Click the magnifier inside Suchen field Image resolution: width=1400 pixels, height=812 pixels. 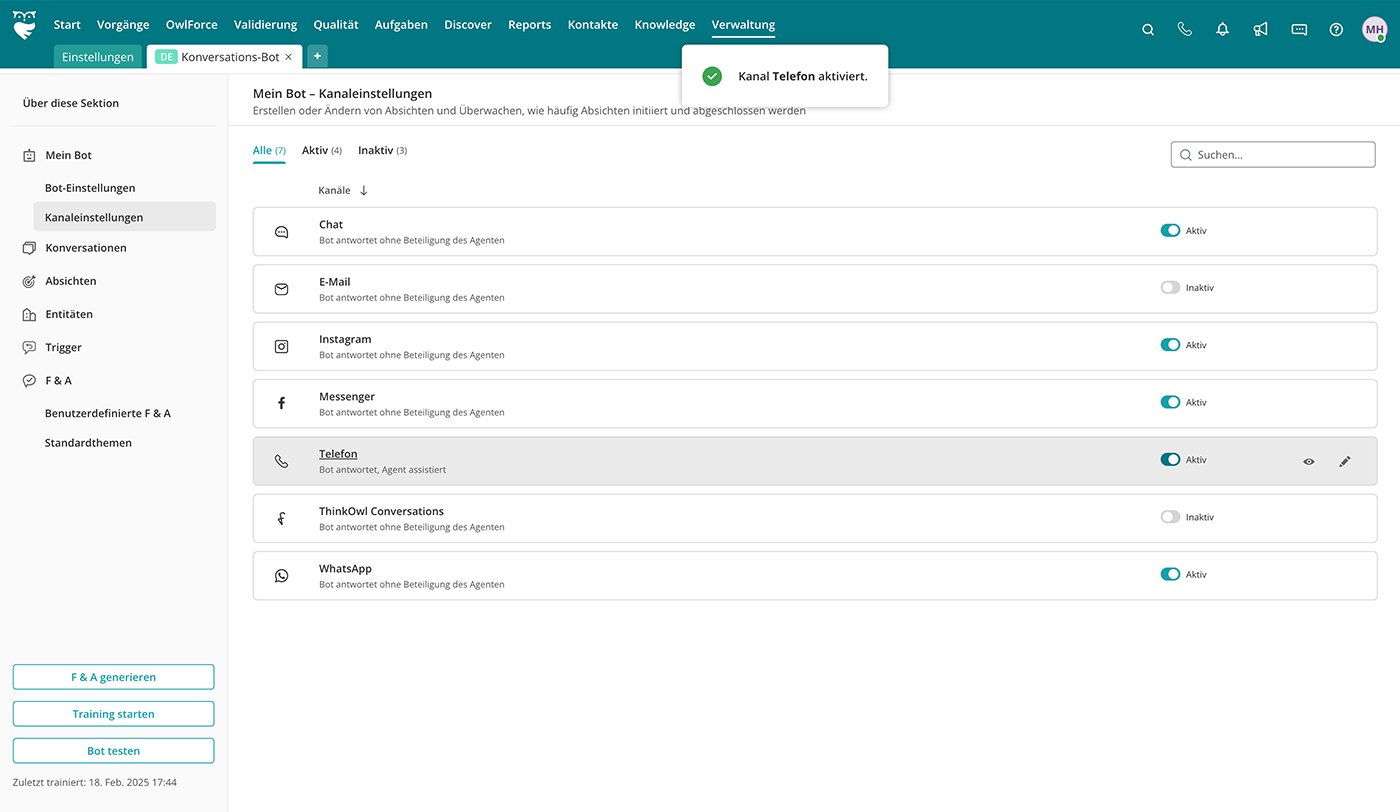(1185, 155)
